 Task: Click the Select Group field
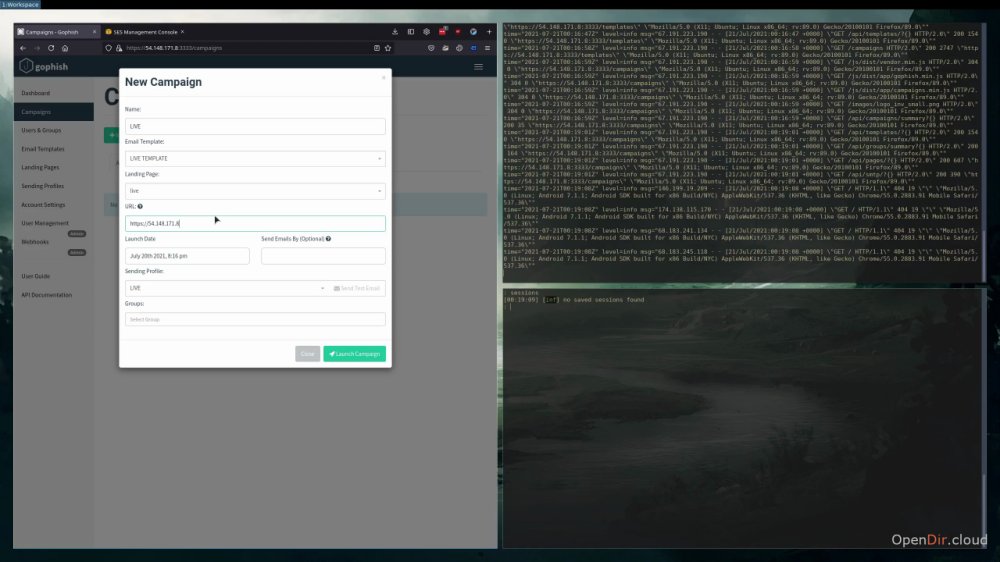[255, 319]
